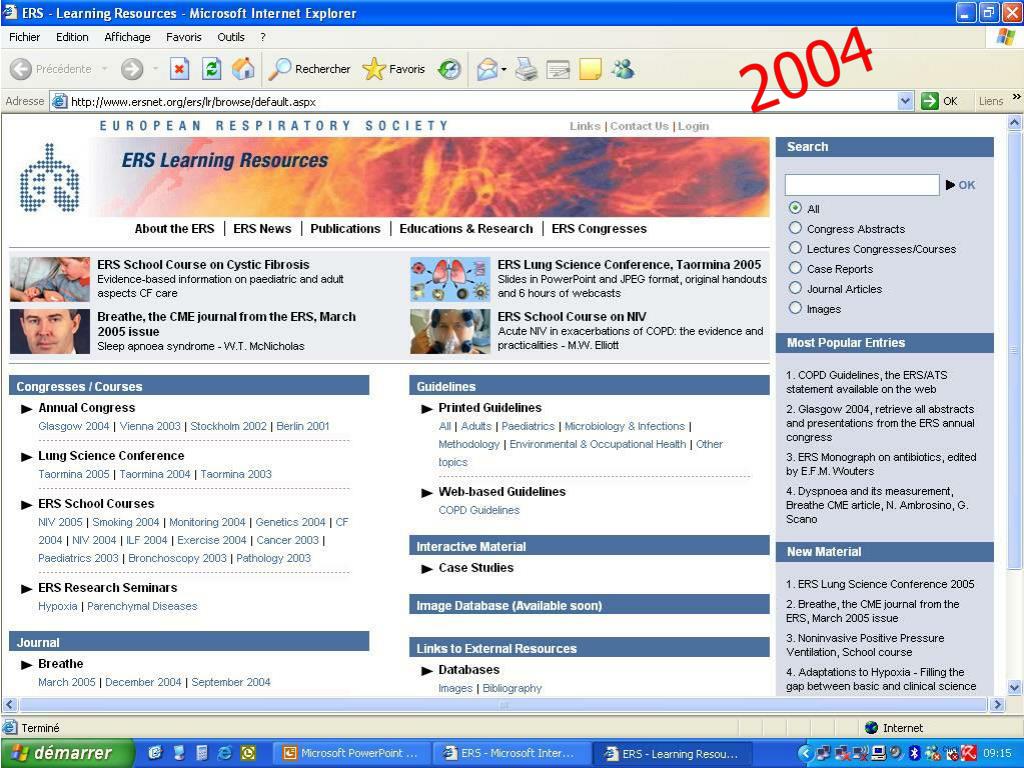The width and height of the screenshot is (1024, 768).
Task: Open the Affichage menu
Action: (x=127, y=37)
